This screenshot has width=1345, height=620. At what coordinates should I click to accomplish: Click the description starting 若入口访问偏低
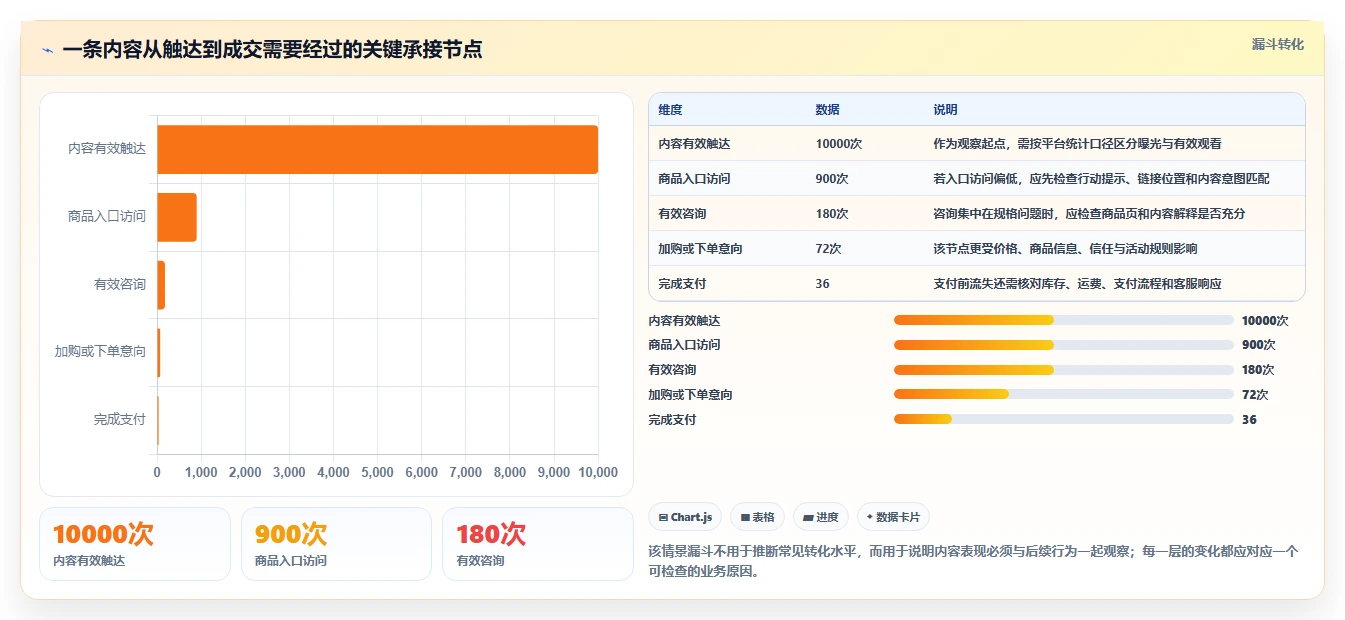[x=1101, y=179]
